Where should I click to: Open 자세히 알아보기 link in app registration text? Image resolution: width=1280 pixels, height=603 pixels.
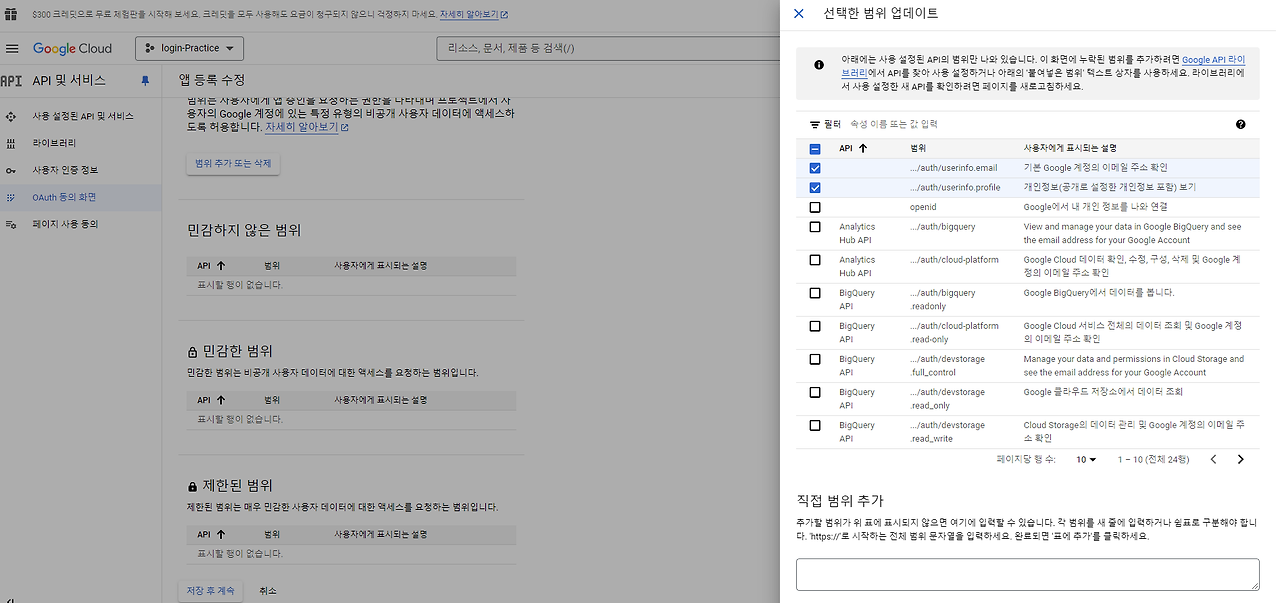[307, 127]
